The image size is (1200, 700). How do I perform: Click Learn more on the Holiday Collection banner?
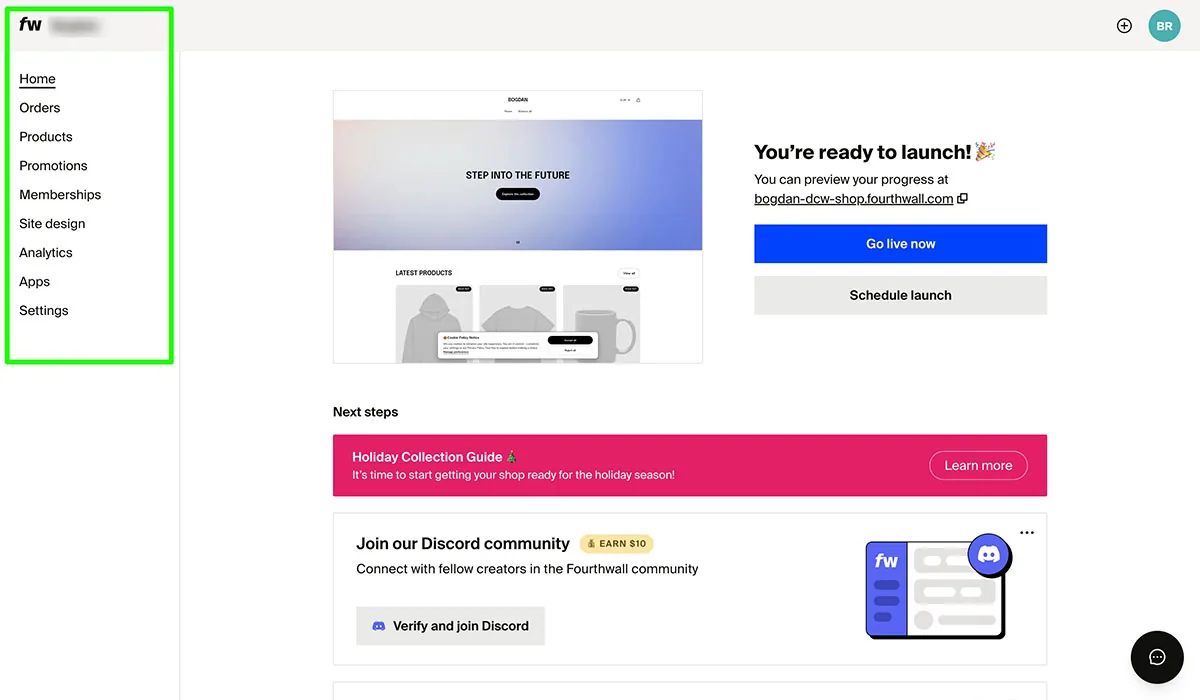tap(978, 465)
